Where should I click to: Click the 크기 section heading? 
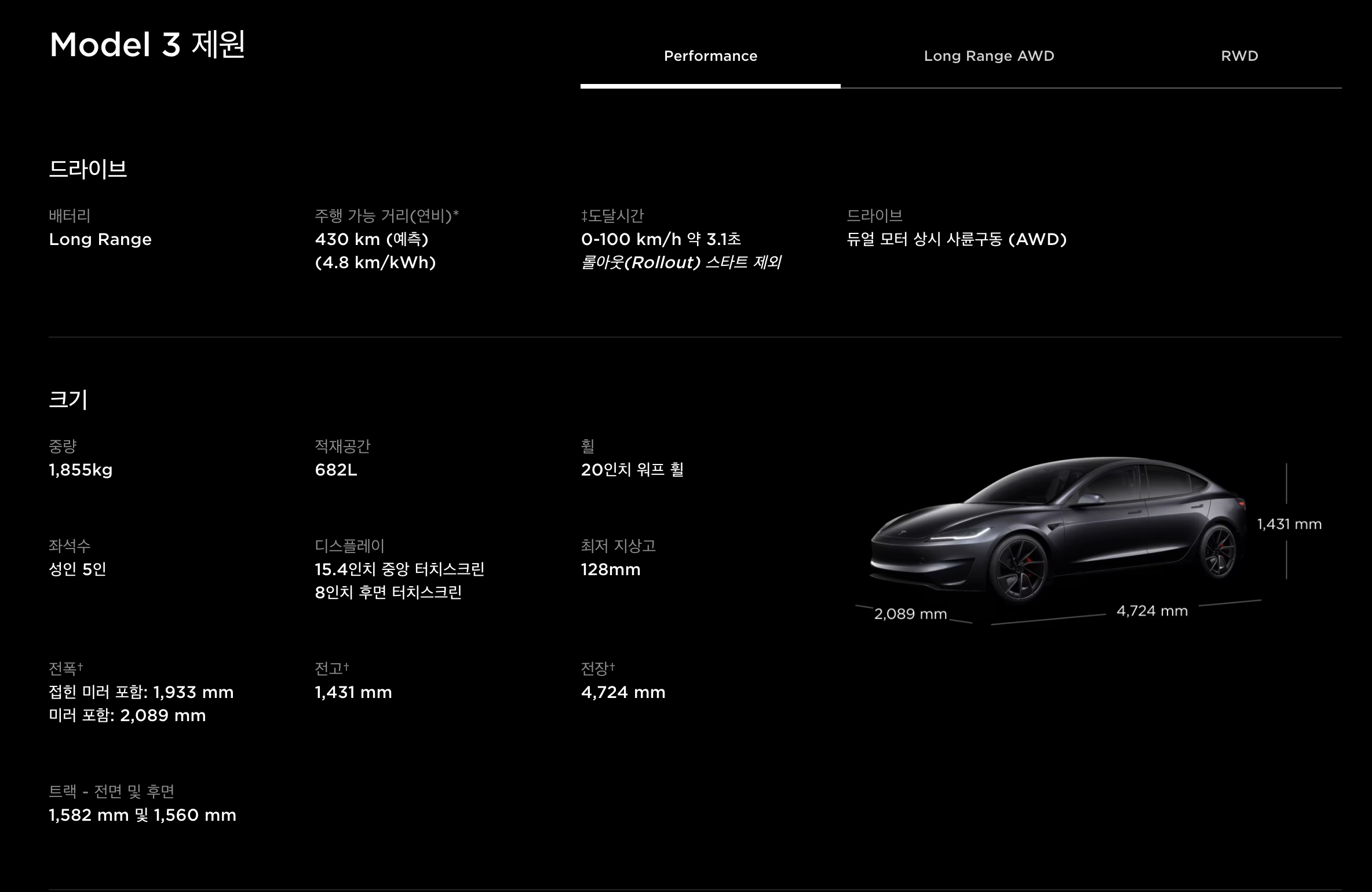click(x=68, y=400)
